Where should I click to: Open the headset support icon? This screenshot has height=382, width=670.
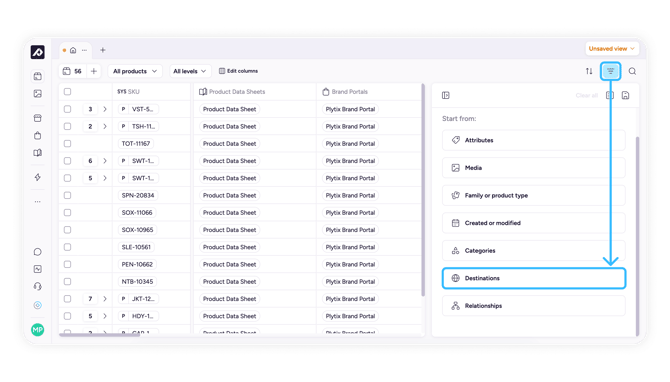point(38,286)
